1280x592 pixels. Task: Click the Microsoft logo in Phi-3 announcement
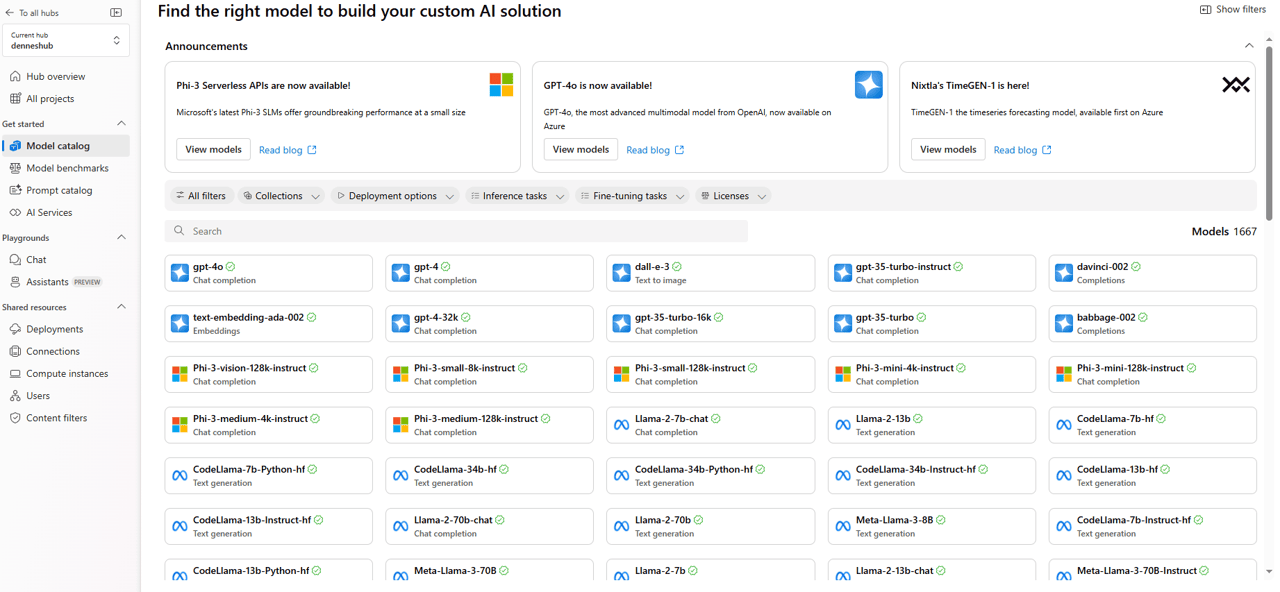click(501, 85)
